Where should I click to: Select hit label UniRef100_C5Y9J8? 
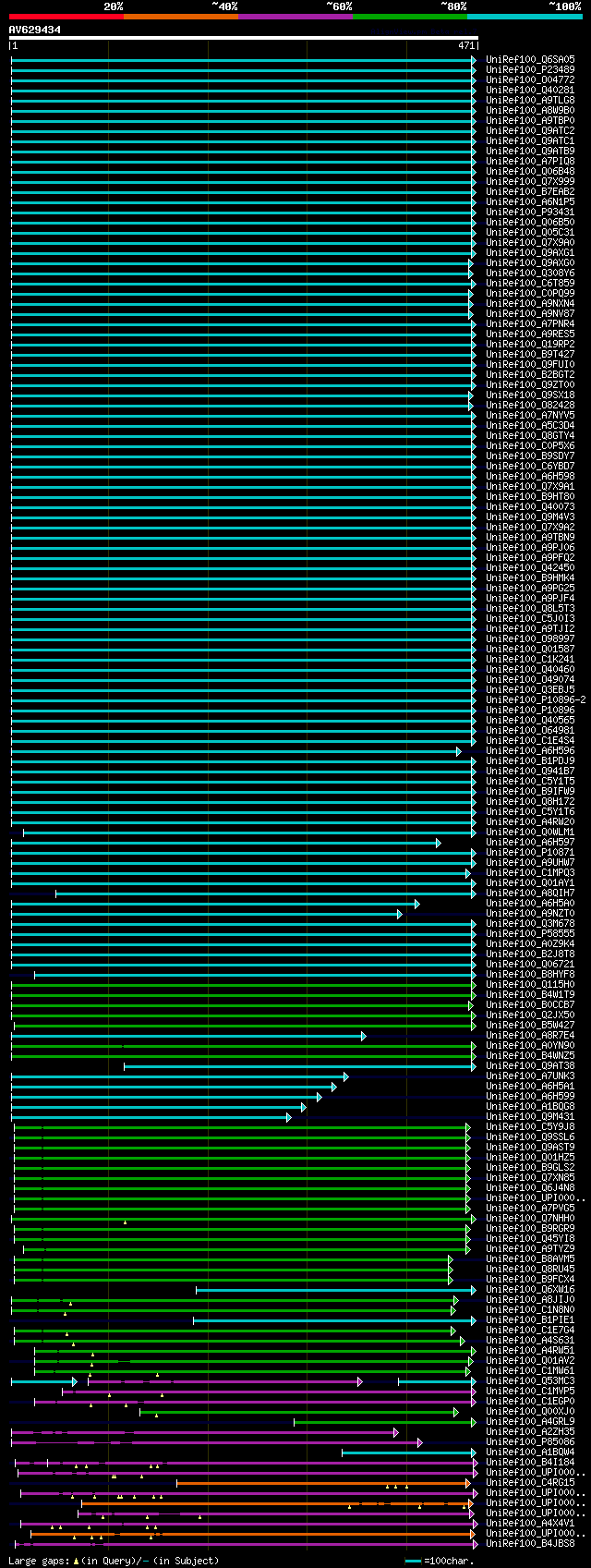tap(530, 1126)
